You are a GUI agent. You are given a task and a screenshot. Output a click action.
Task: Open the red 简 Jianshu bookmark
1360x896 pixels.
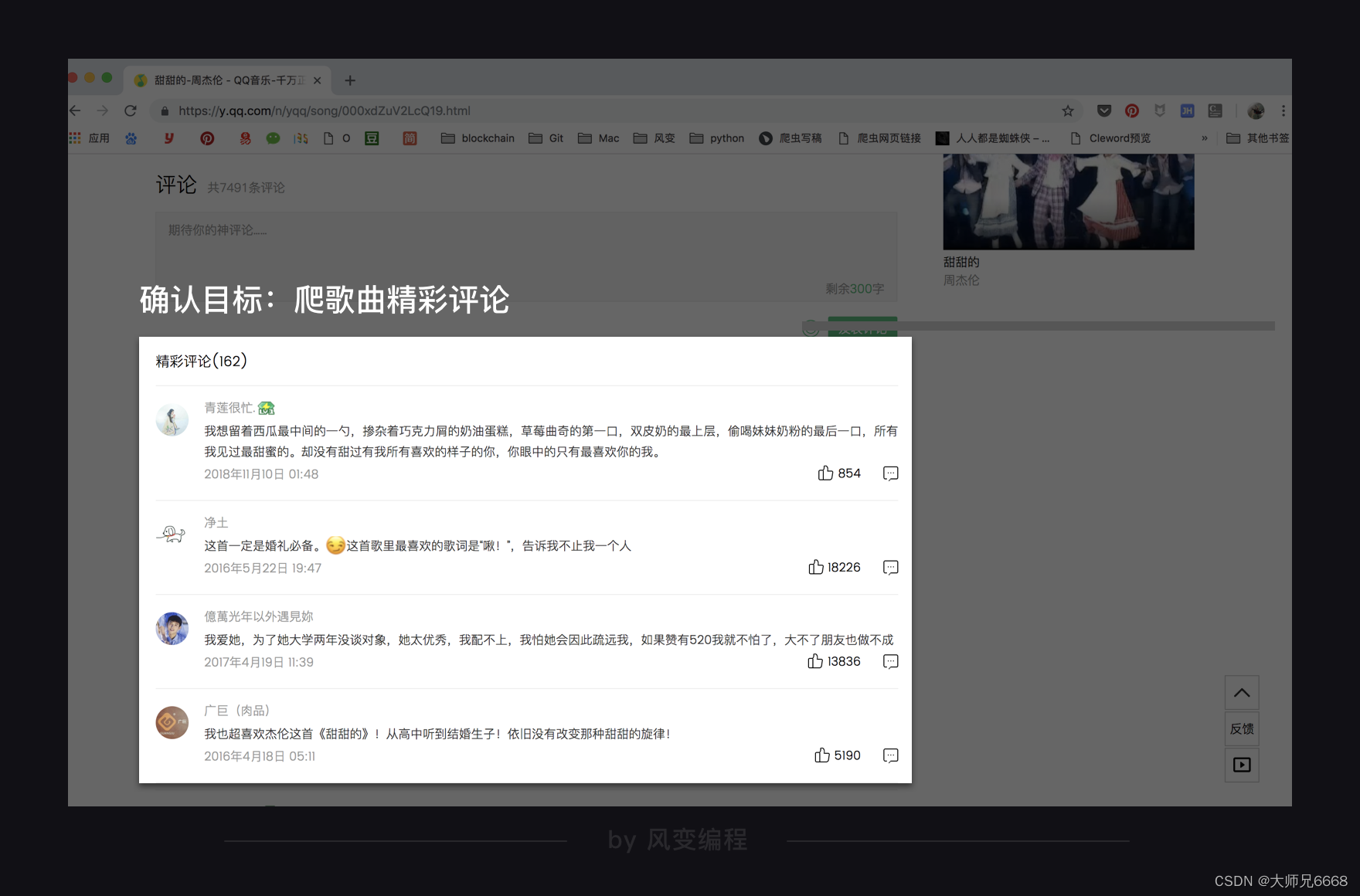click(410, 138)
